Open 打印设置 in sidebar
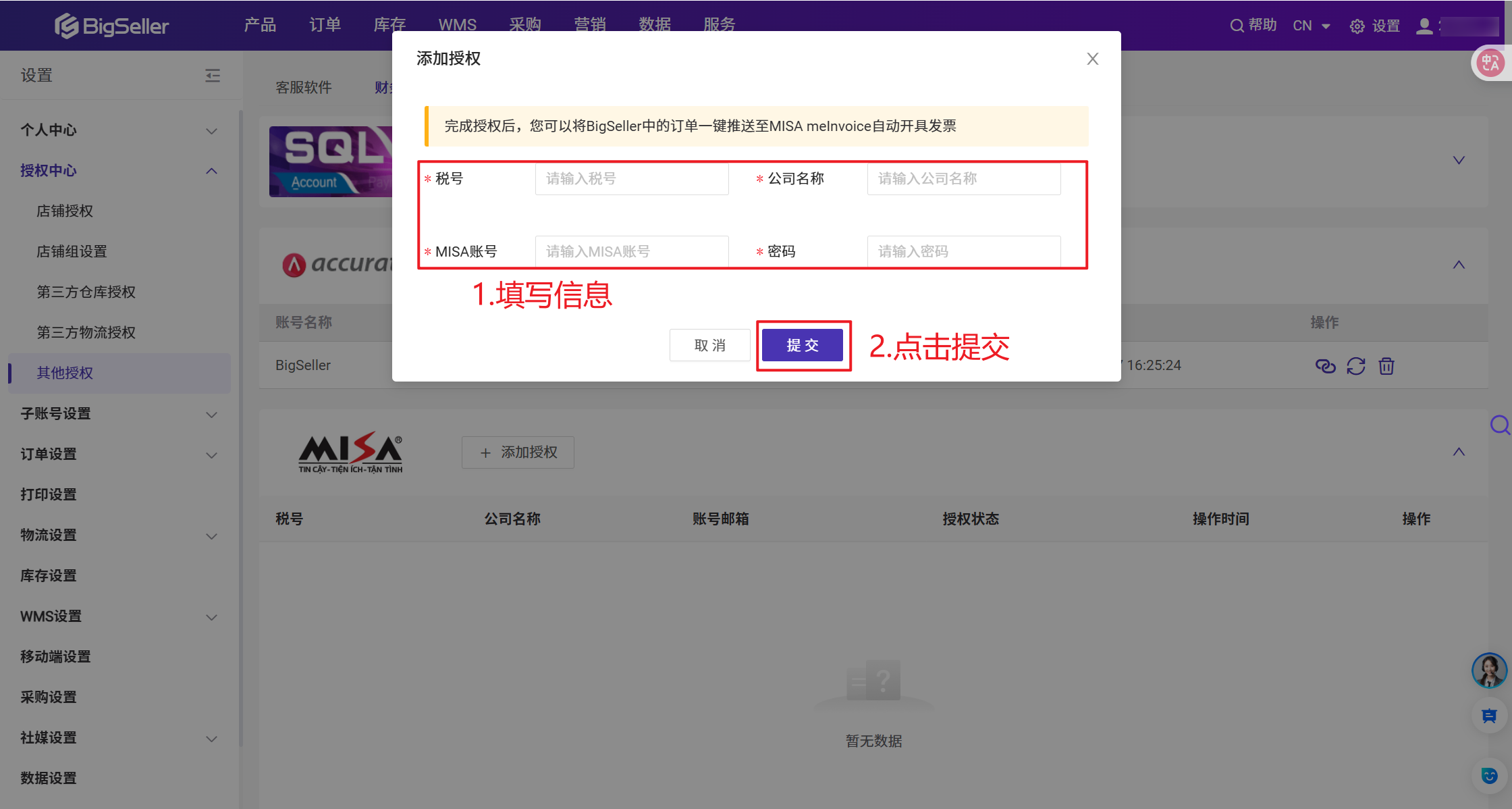The height and width of the screenshot is (809, 1512). click(x=49, y=495)
